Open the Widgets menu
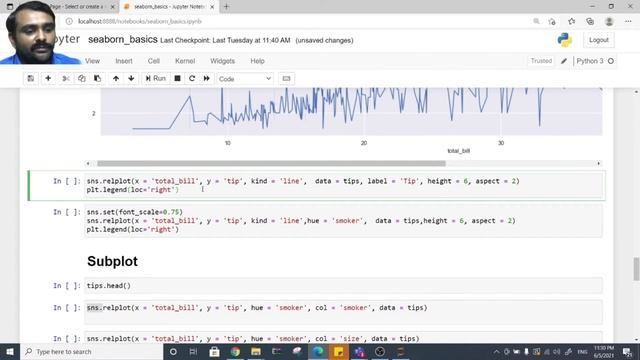 point(222,61)
